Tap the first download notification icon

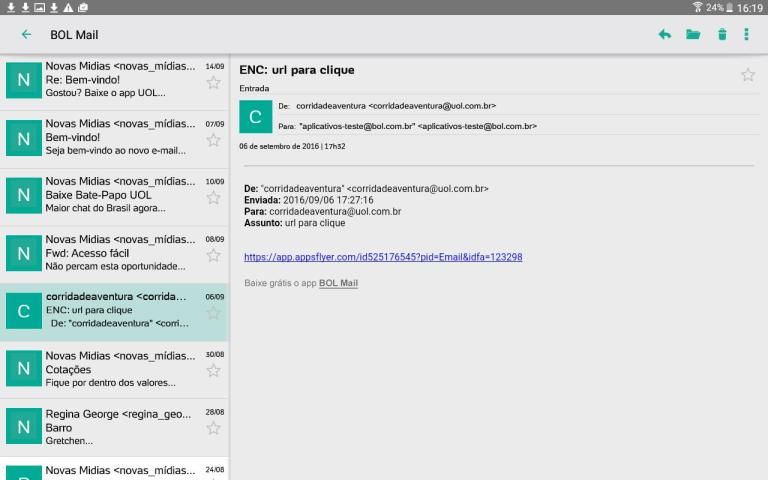(11, 7)
